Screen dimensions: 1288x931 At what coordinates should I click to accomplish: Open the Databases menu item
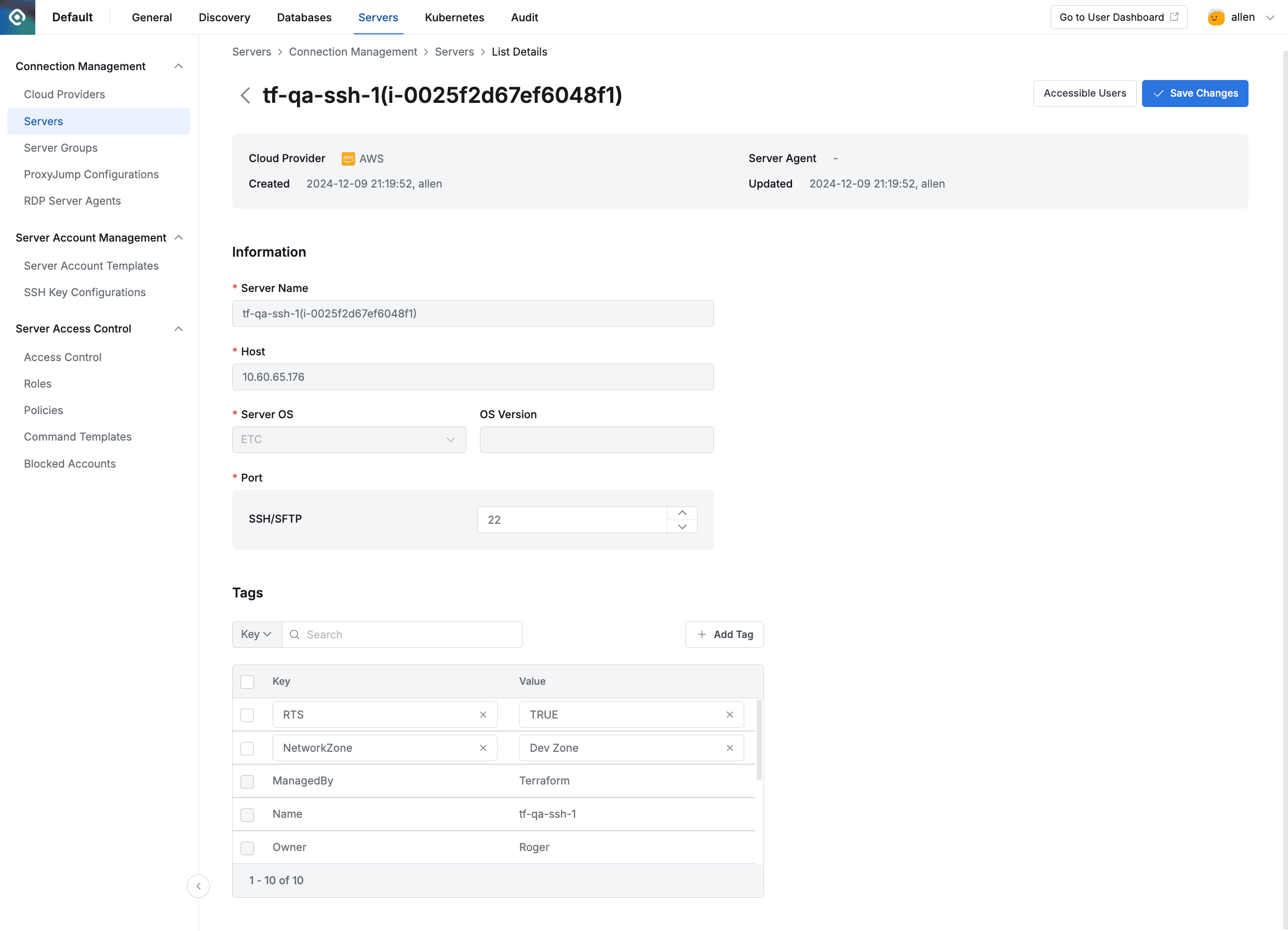[304, 18]
